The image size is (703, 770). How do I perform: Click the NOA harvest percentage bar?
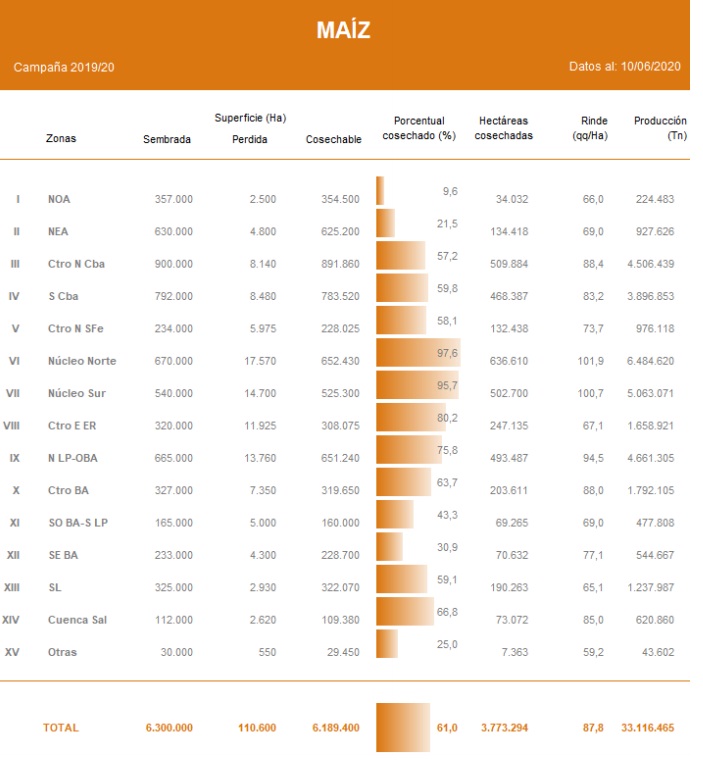[380, 191]
